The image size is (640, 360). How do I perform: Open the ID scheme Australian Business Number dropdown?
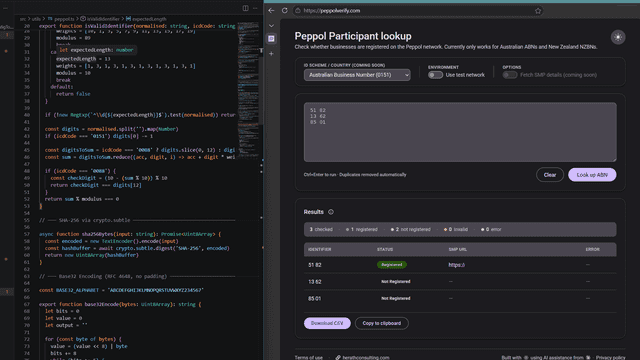357,75
